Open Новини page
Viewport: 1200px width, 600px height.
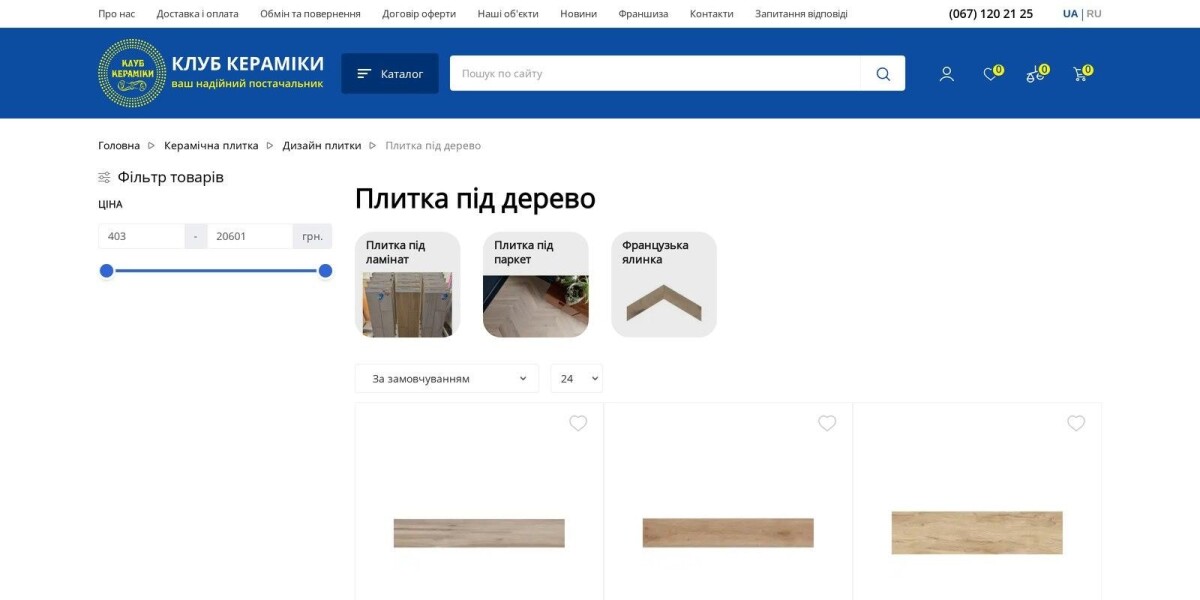pyautogui.click(x=578, y=14)
